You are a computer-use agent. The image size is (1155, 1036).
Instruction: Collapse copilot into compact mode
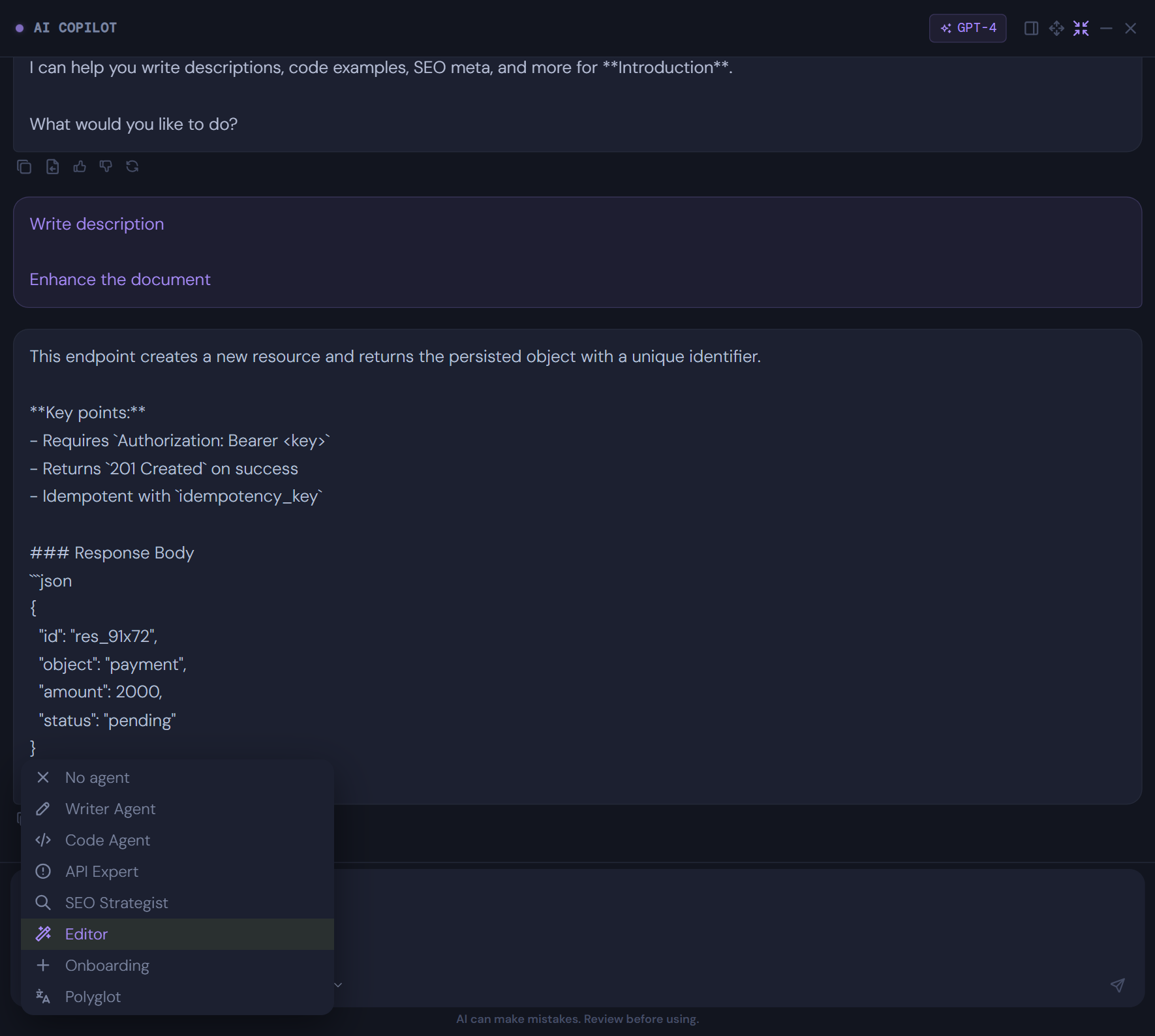[x=1081, y=28]
